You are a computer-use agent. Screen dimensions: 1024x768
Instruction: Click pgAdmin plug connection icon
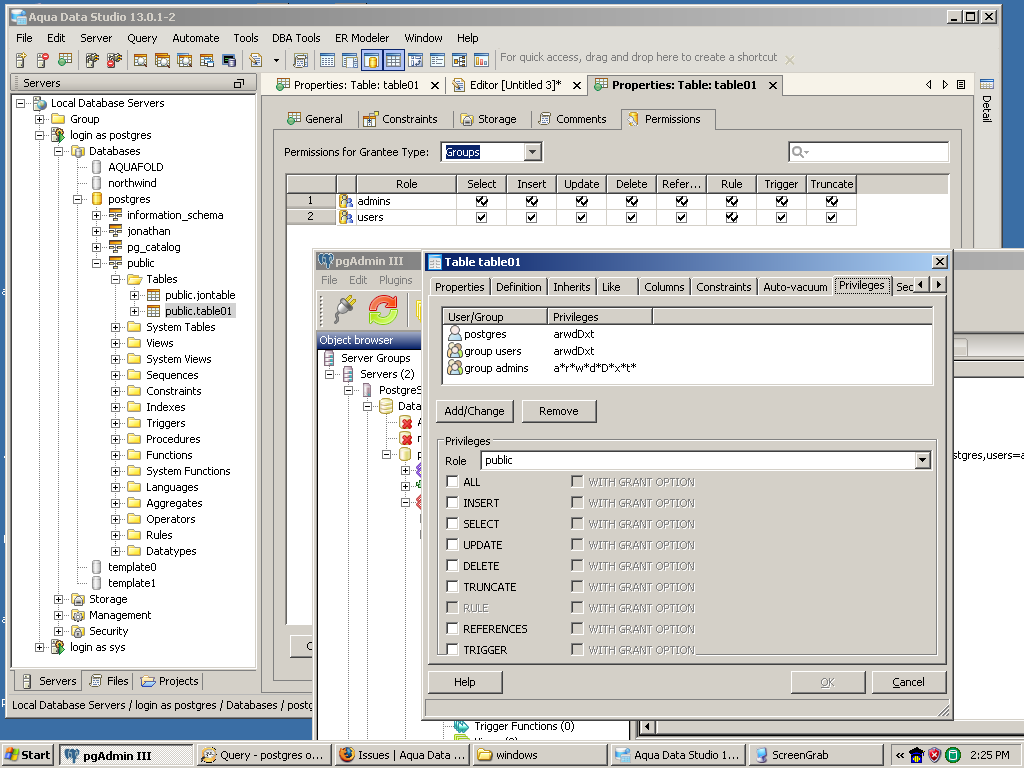pos(344,309)
